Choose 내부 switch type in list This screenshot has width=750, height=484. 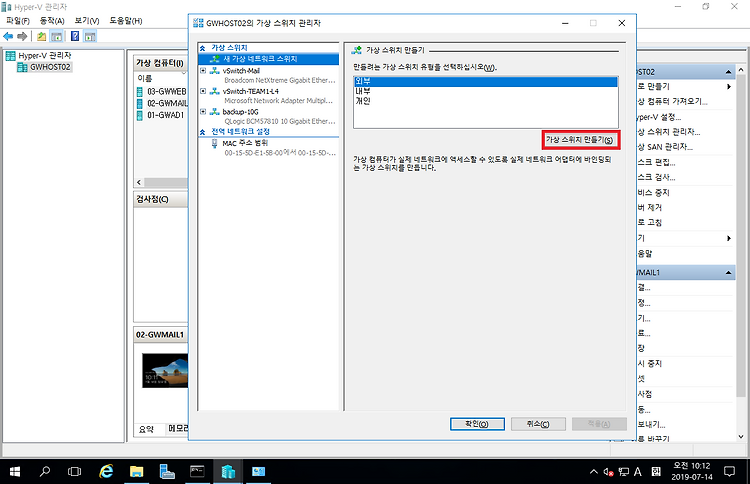click(x=485, y=91)
